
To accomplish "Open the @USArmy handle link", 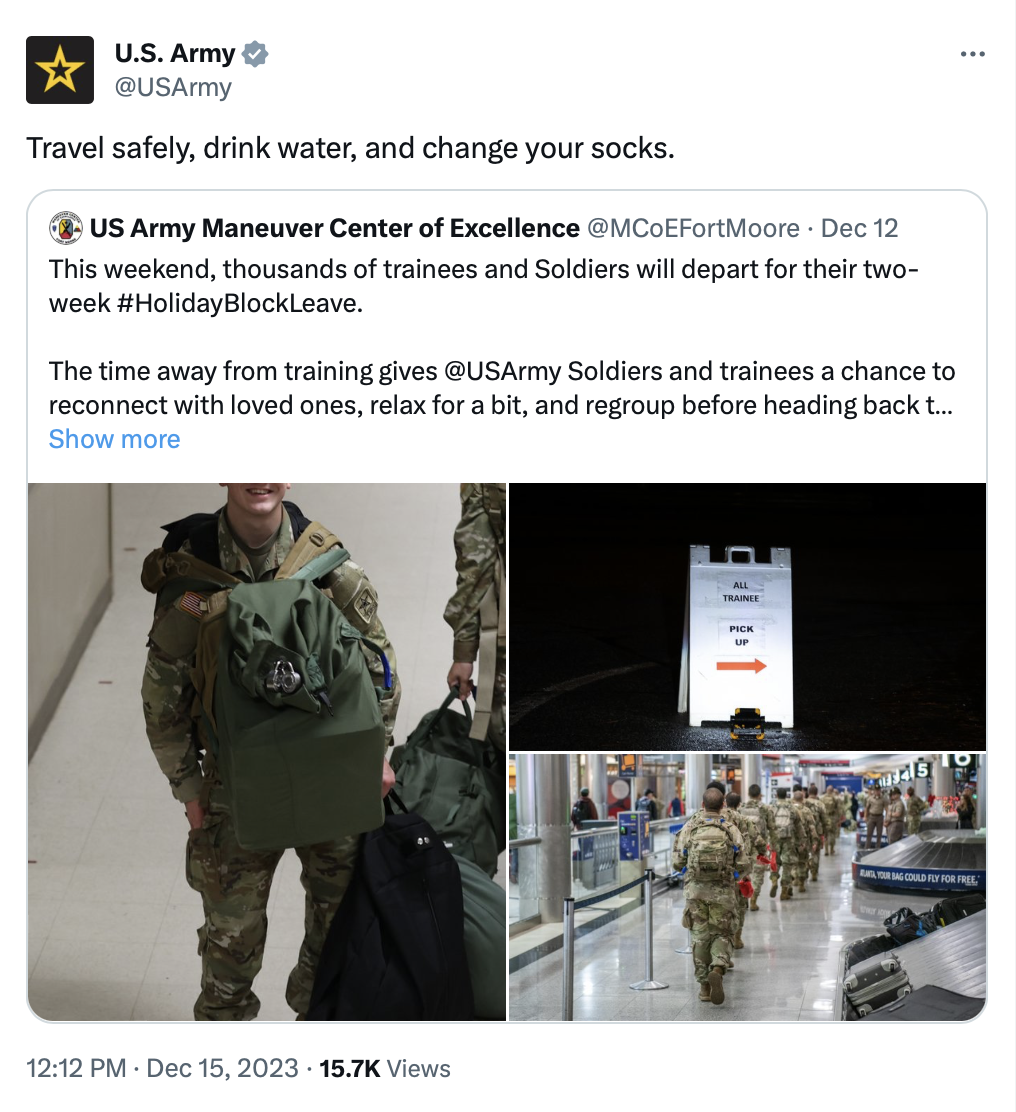I will click(173, 87).
